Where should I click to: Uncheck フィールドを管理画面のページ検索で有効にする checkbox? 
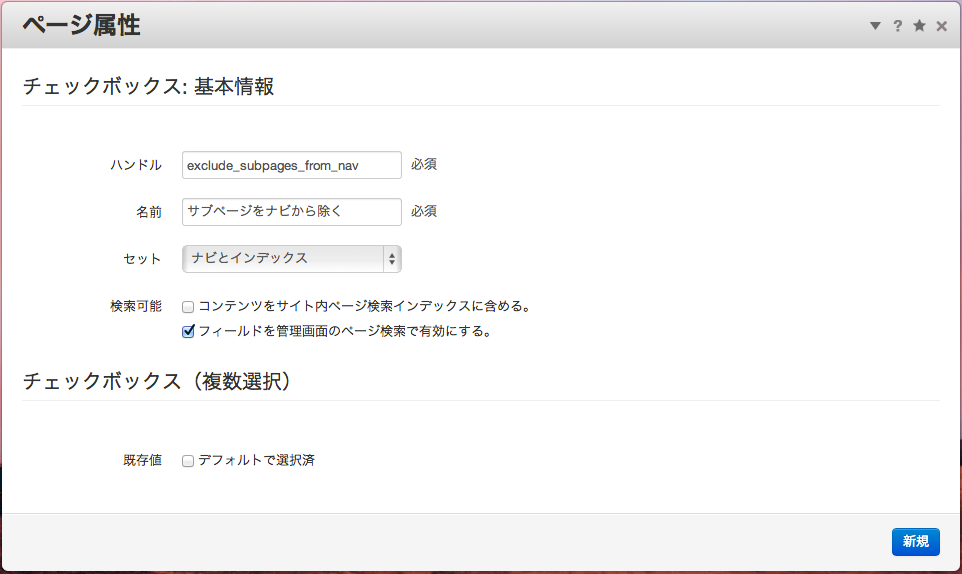coord(188,331)
